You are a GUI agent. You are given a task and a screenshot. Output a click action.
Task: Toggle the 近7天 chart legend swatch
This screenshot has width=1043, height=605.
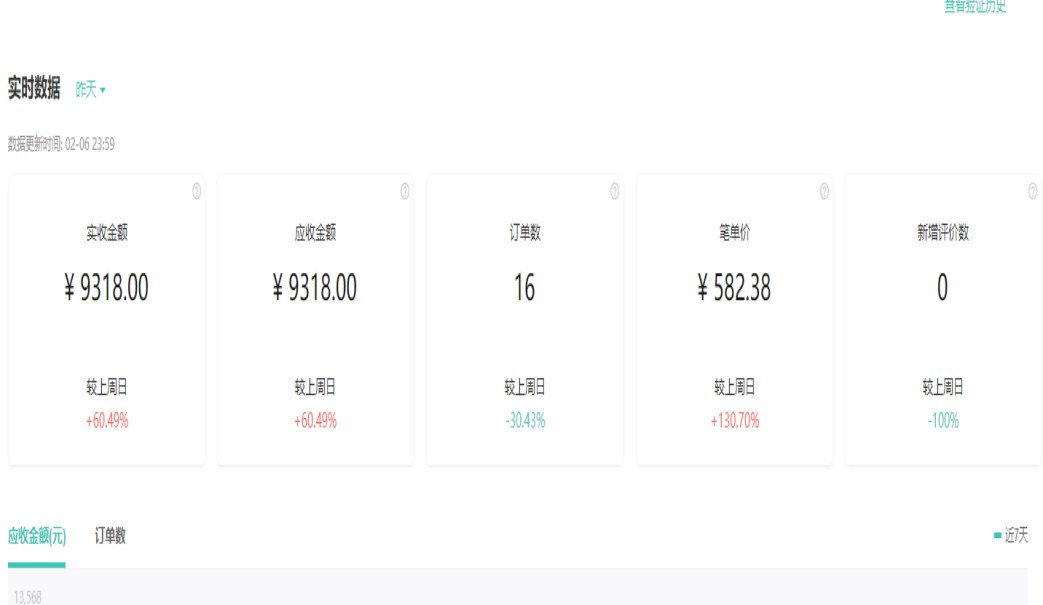click(997, 536)
